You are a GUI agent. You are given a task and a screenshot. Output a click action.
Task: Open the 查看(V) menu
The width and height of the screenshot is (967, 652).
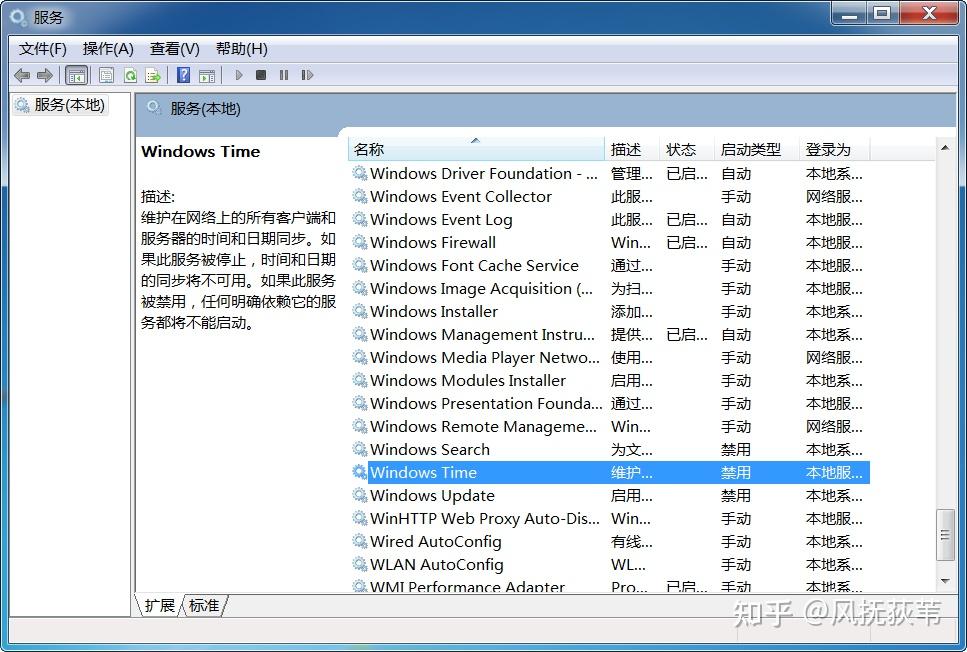pos(175,49)
